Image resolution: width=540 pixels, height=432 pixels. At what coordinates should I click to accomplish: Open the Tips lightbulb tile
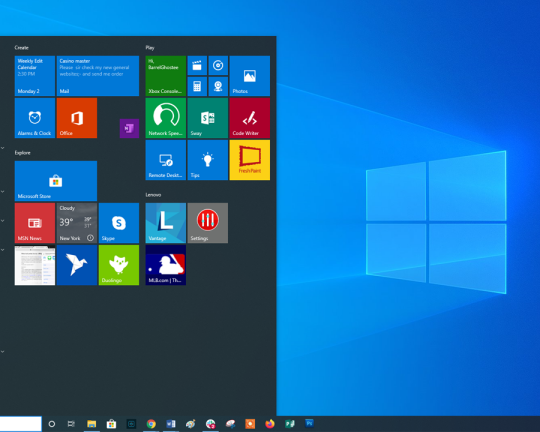pos(208,160)
